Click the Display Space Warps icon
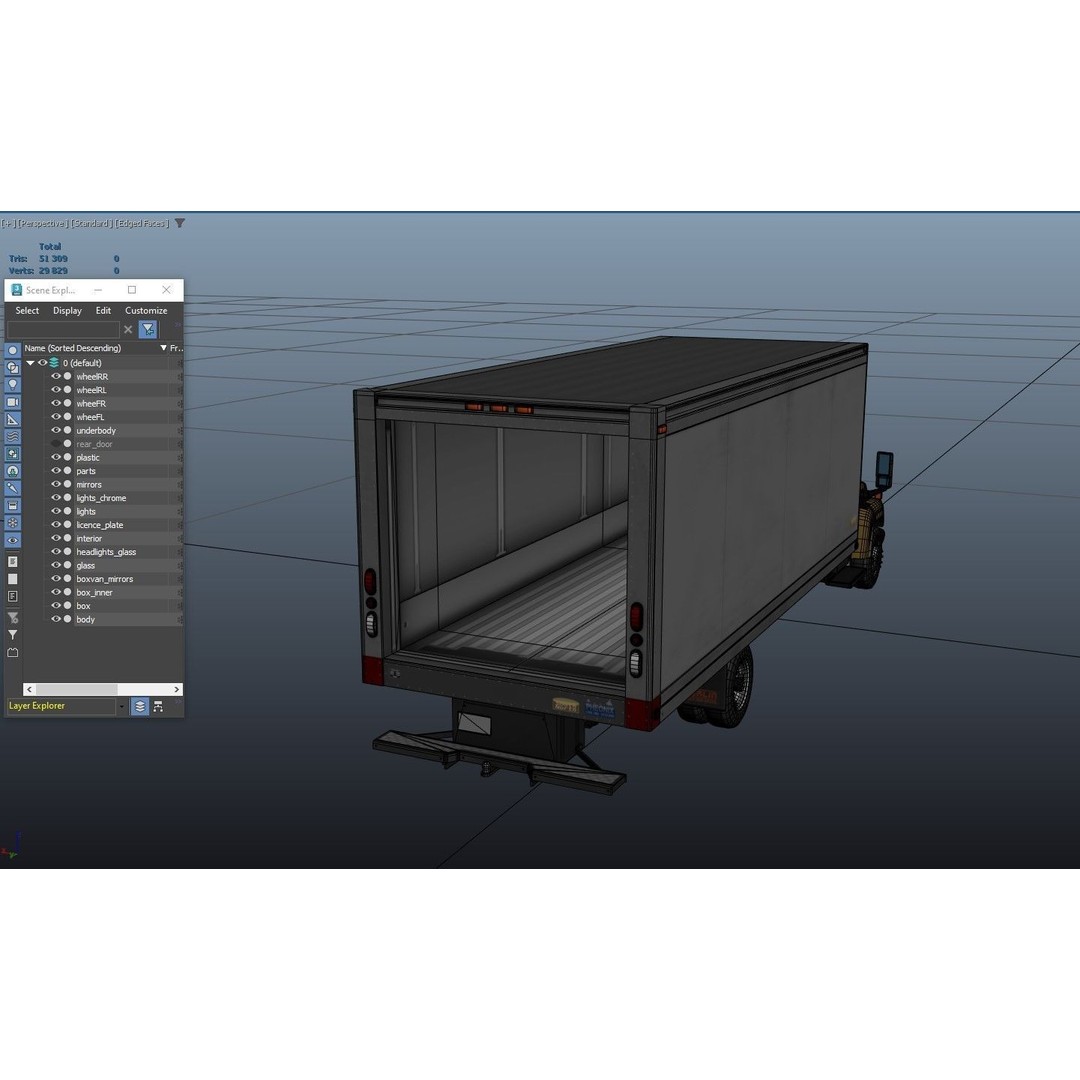Viewport: 1080px width, 1080px height. click(x=12, y=437)
